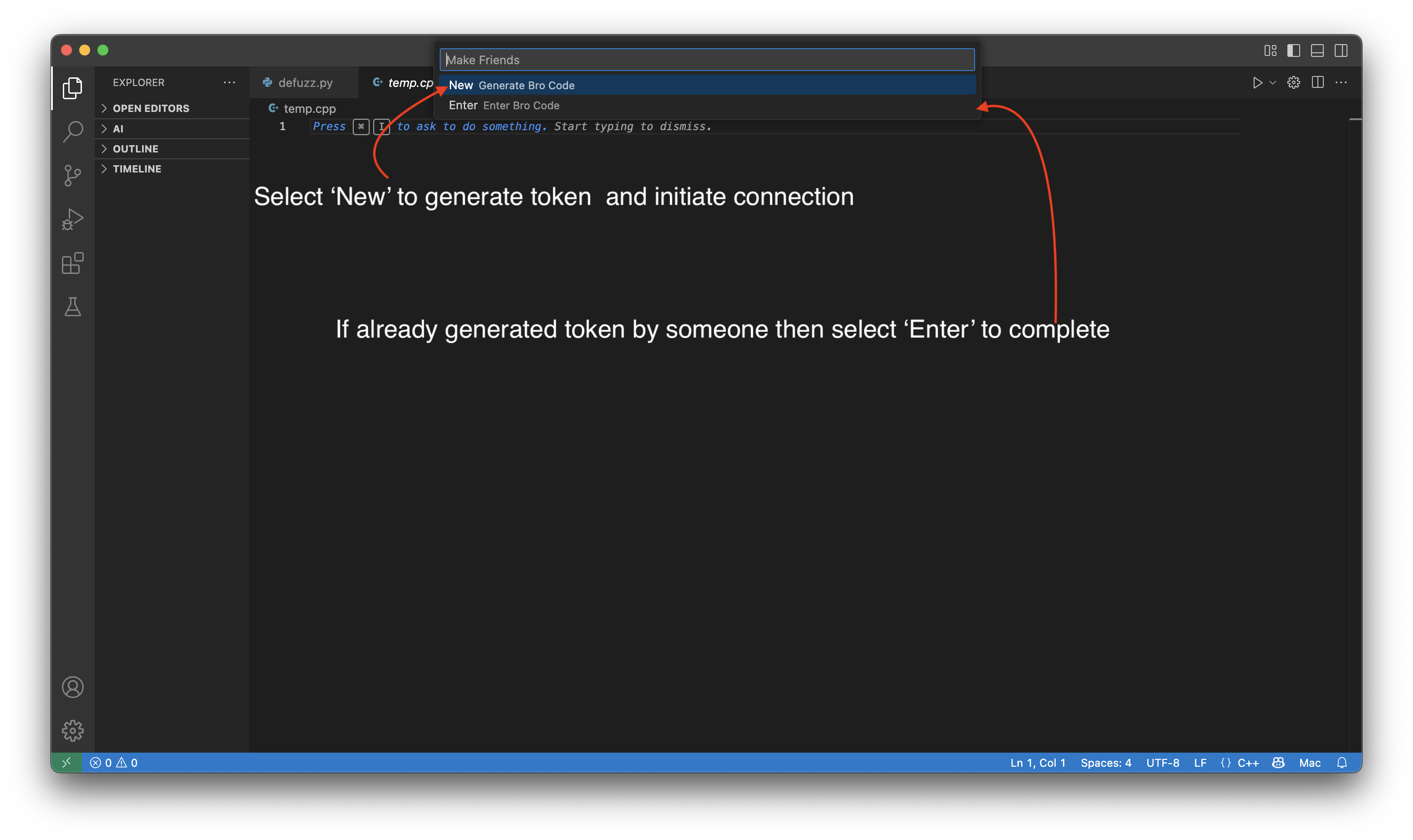
Task: Click the Make Friends input field
Action: click(706, 60)
